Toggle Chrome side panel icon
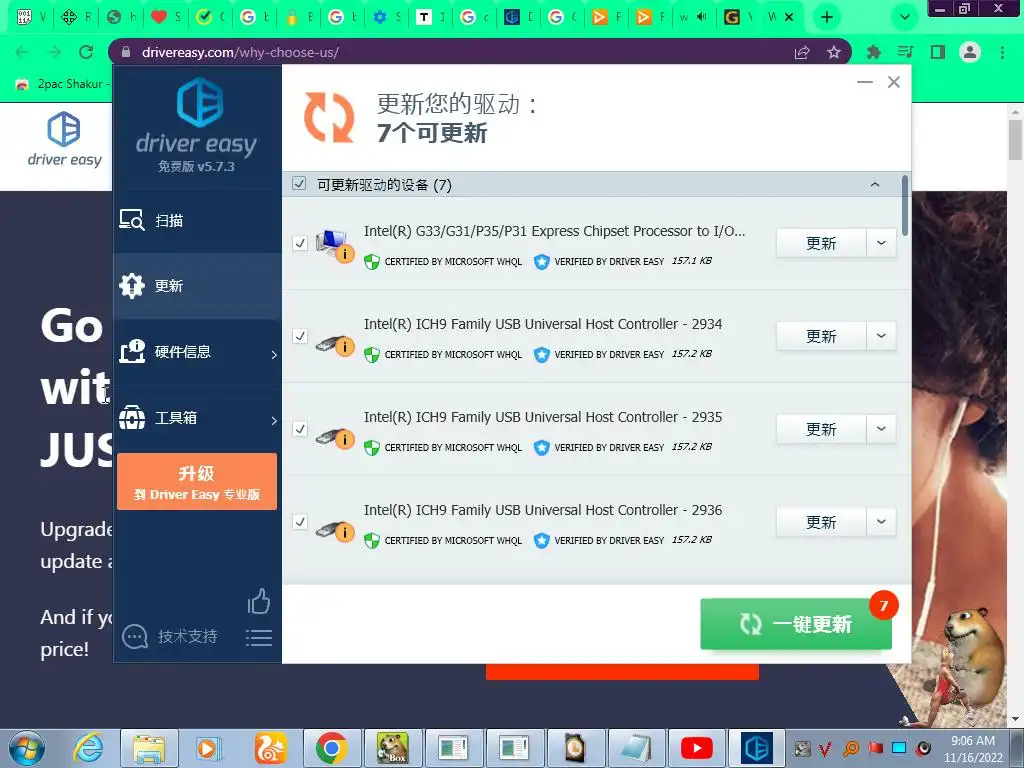Viewport: 1024px width, 768px height. [x=938, y=52]
